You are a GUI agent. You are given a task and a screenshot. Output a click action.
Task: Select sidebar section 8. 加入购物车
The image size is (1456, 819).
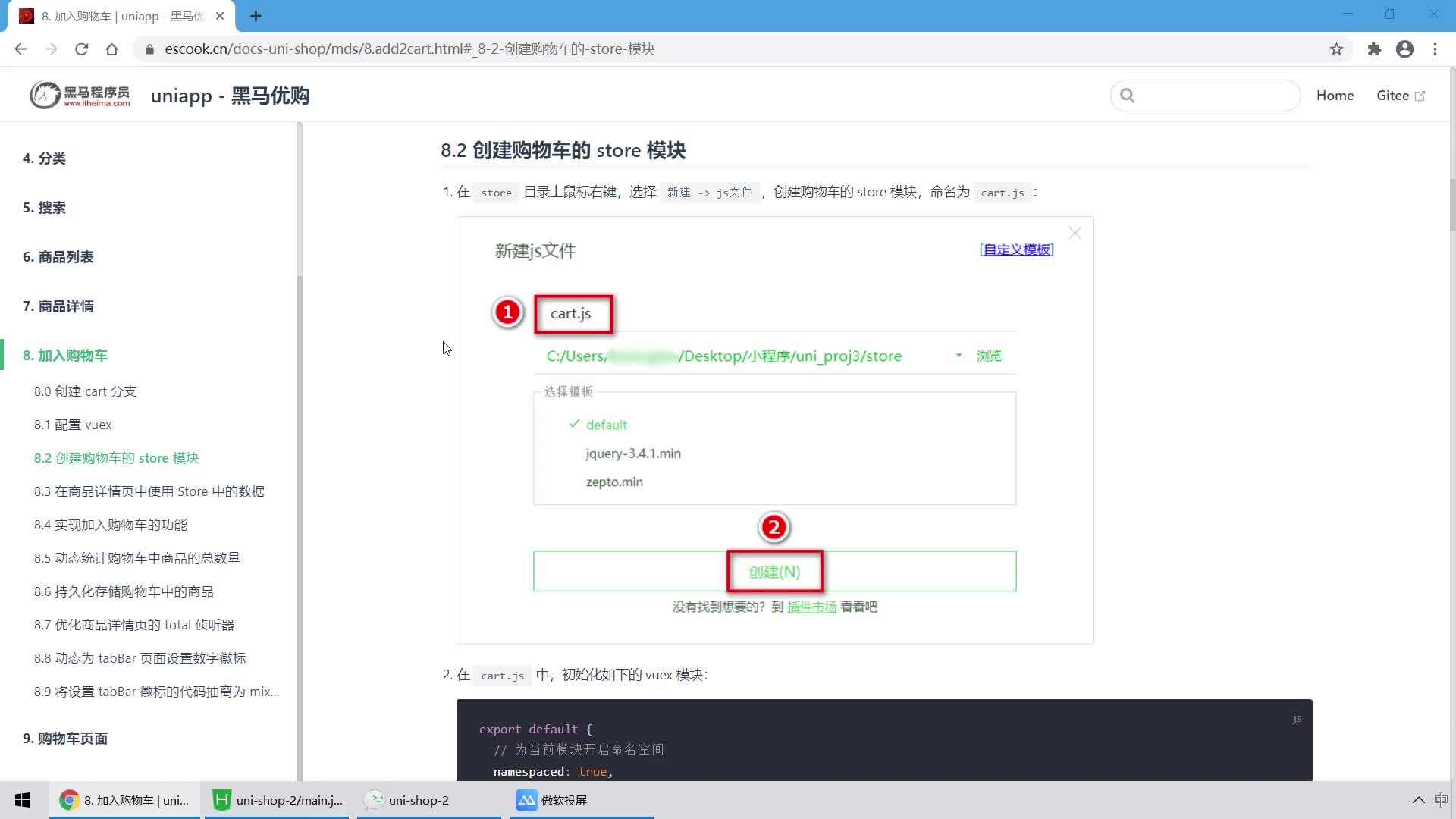point(65,356)
